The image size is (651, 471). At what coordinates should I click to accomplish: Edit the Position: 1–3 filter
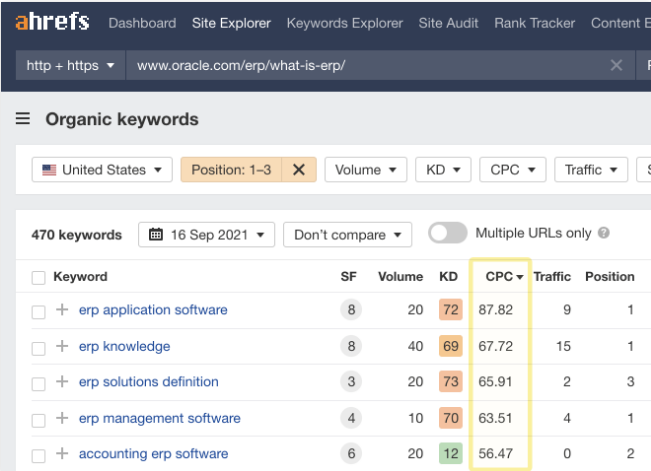(231, 169)
